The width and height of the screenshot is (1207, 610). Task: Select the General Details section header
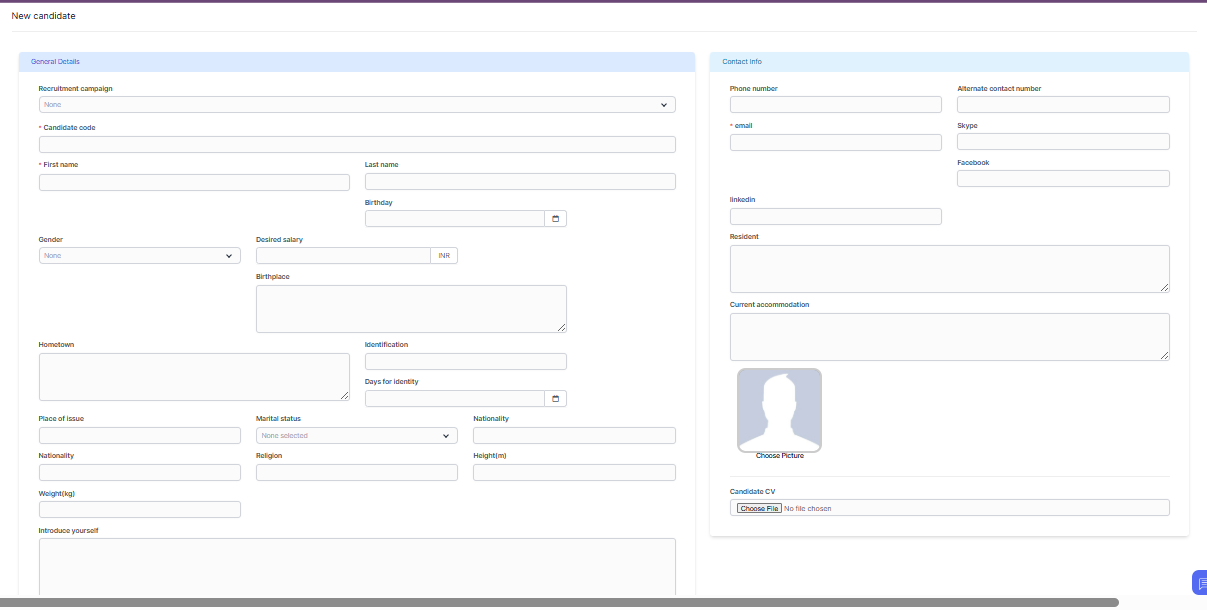tap(56, 62)
